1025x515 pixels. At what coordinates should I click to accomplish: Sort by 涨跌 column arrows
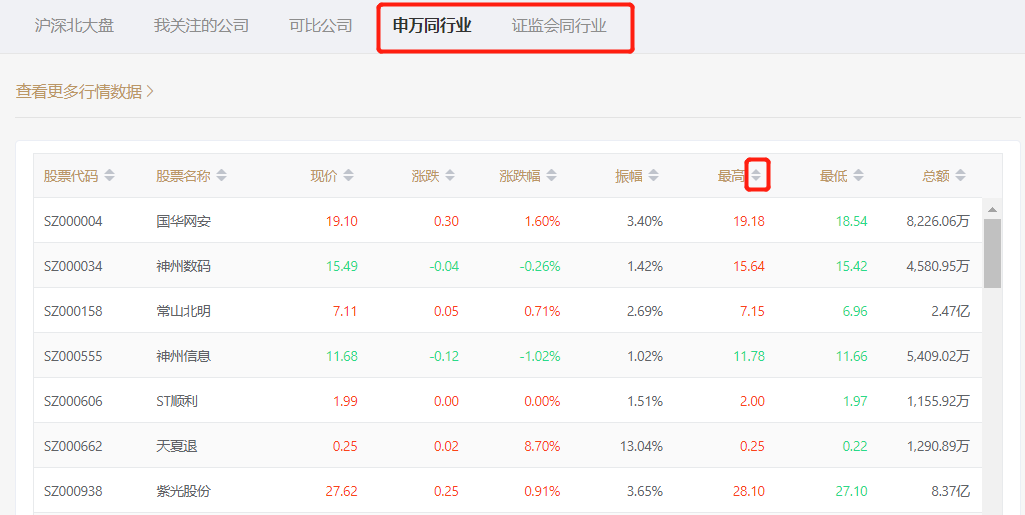click(x=450, y=175)
